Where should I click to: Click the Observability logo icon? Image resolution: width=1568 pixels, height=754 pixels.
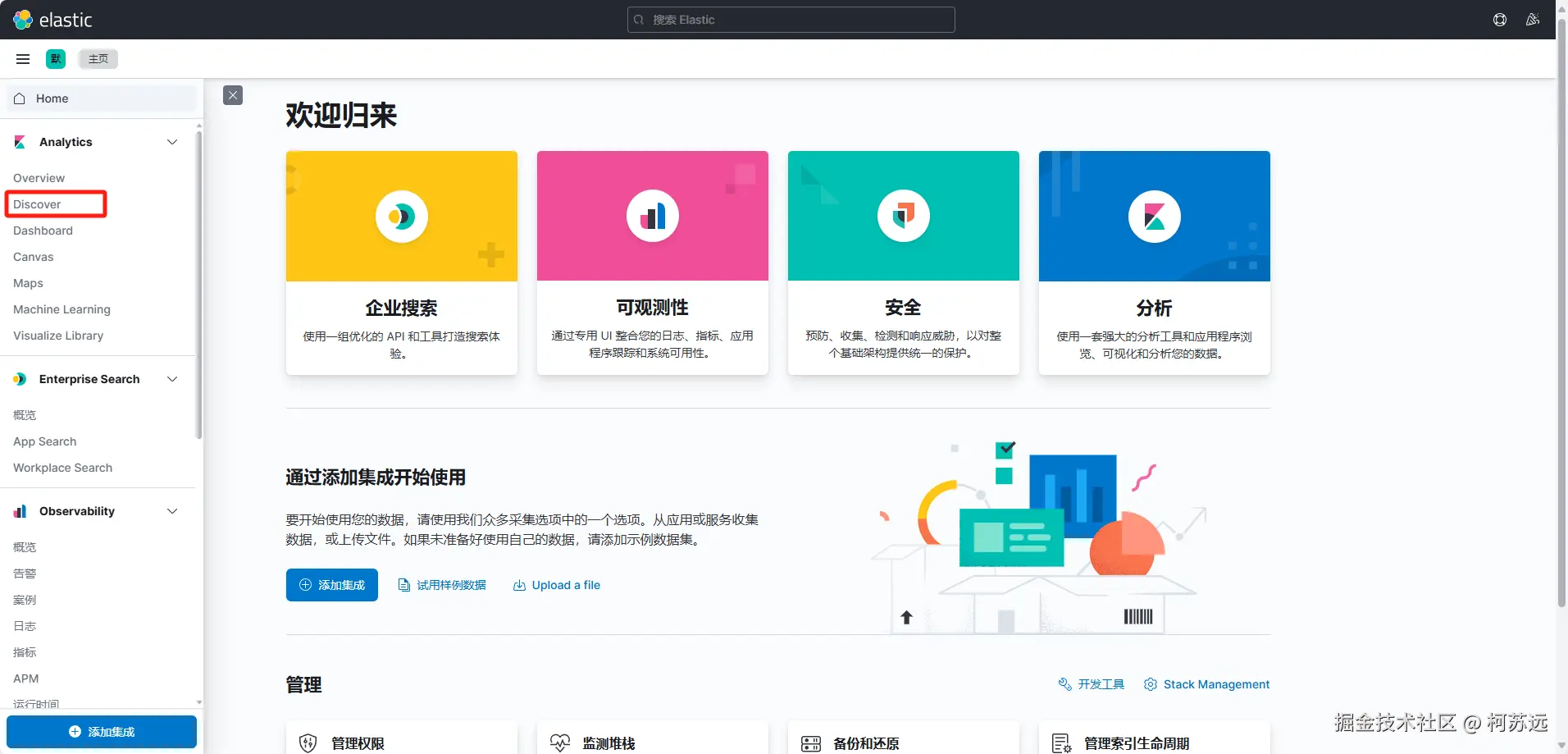click(x=20, y=511)
